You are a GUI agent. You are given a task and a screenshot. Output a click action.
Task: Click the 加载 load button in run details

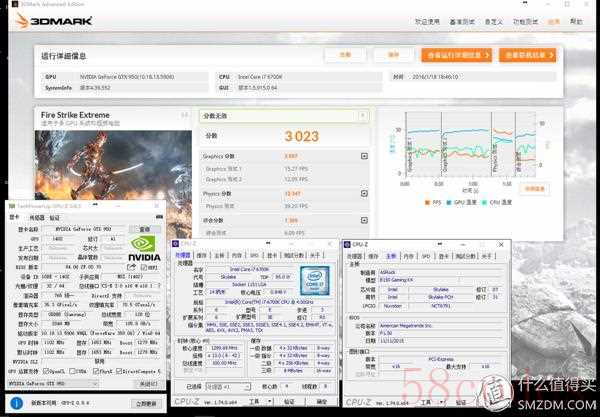(x=345, y=55)
